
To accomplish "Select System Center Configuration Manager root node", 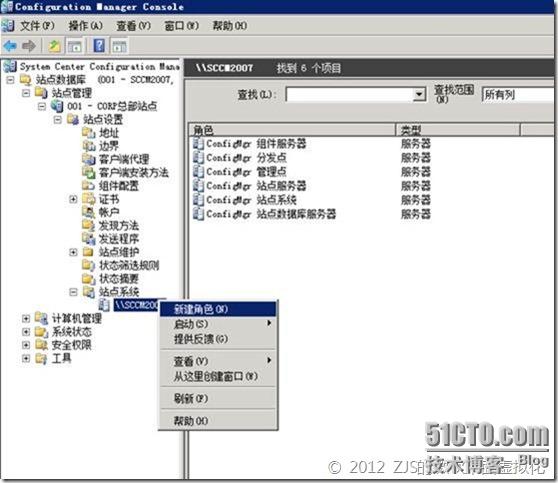I will (x=99, y=67).
